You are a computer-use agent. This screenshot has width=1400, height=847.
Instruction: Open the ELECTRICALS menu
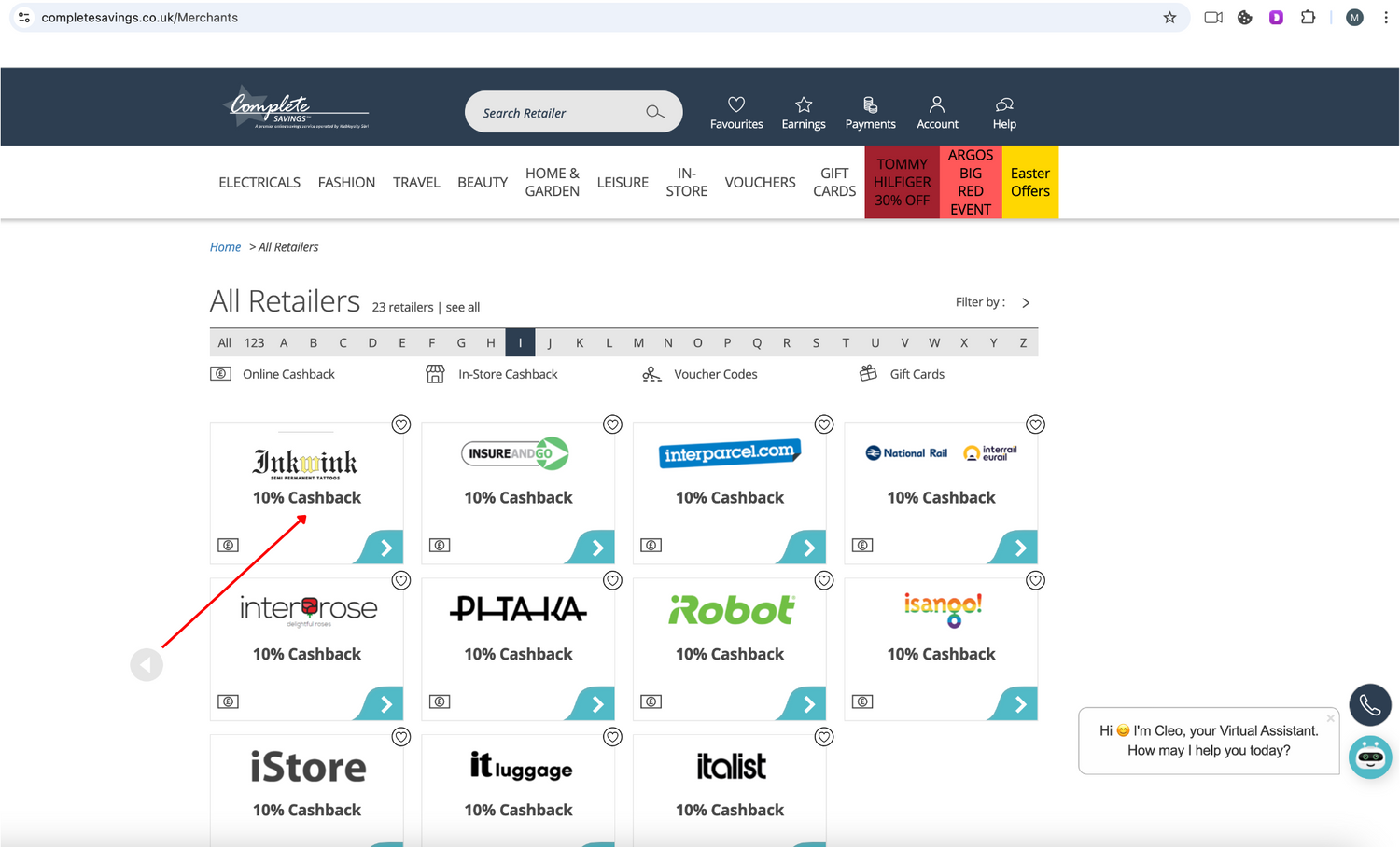coord(259,182)
